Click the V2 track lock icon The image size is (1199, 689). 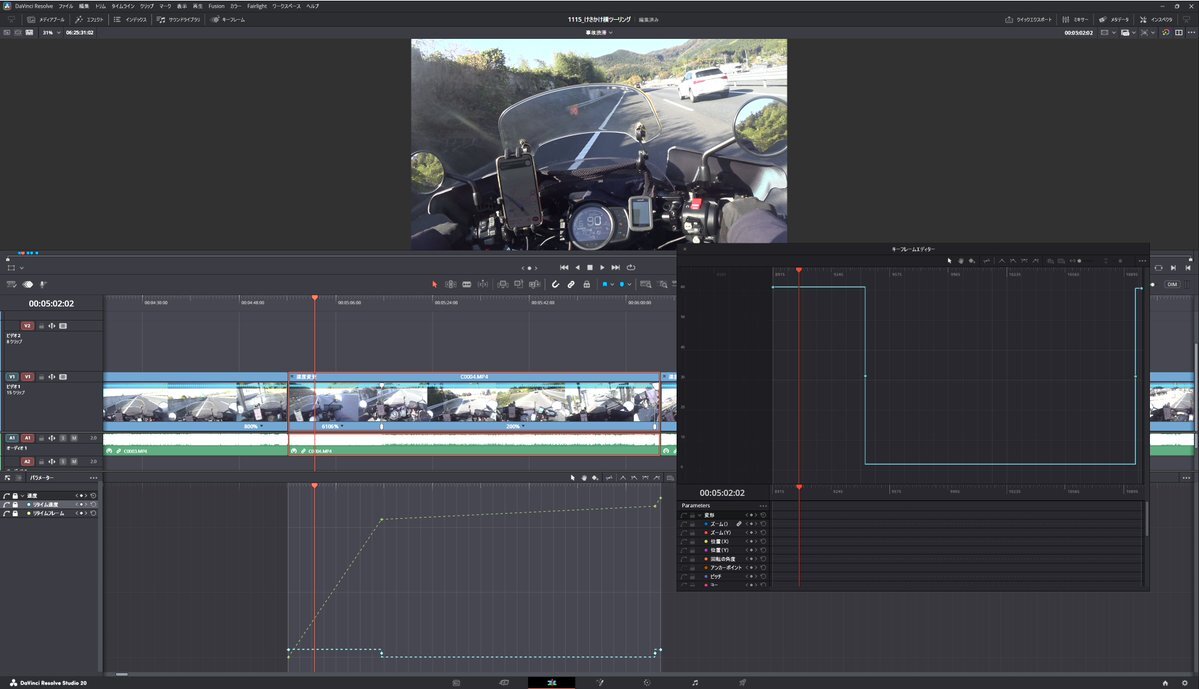click(x=42, y=326)
